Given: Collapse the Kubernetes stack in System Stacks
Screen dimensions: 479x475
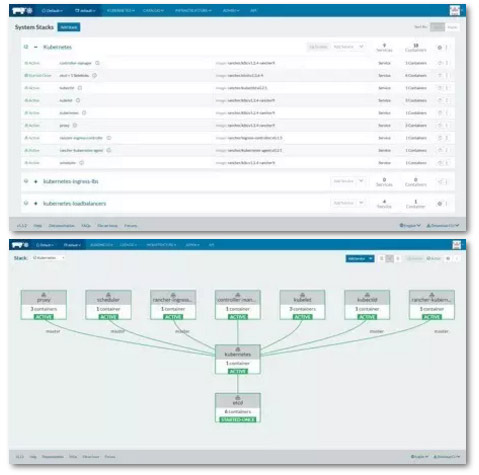Looking at the screenshot, I should click(36, 47).
